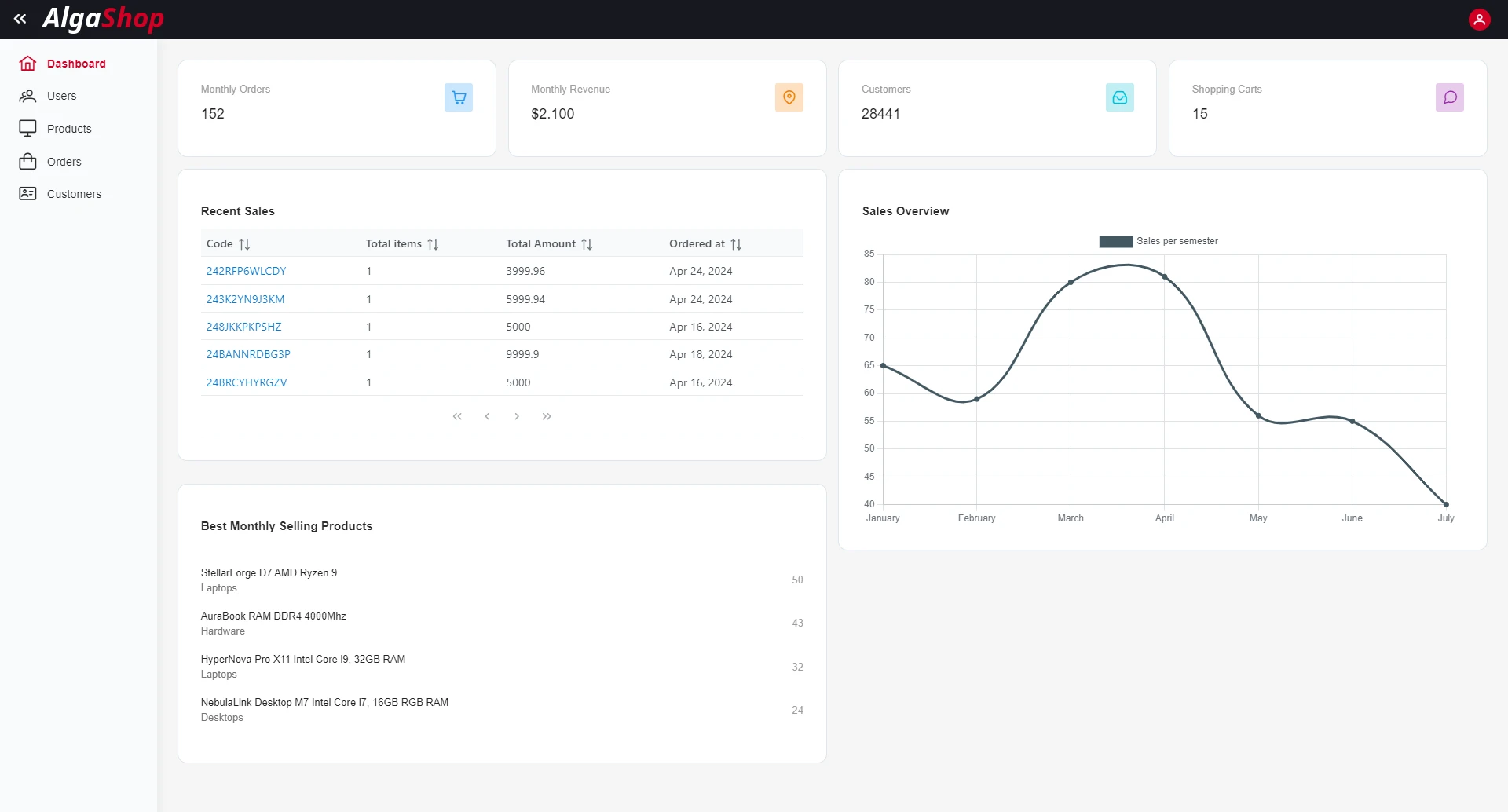The height and width of the screenshot is (812, 1508).
Task: Go to previous page of Recent Sales
Action: (x=487, y=416)
